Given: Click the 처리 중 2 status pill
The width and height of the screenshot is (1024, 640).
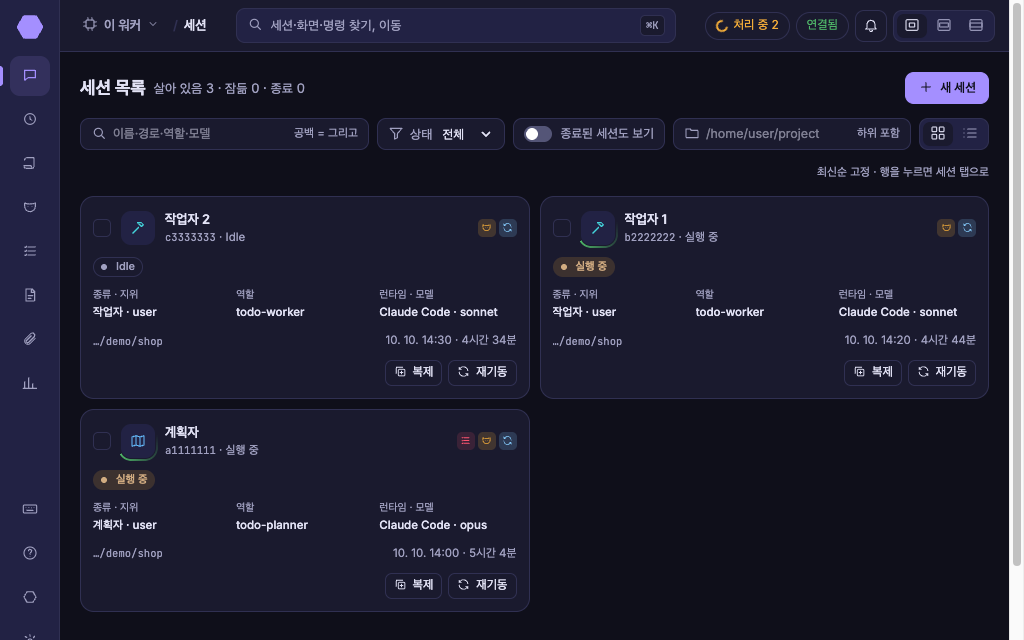Looking at the screenshot, I should [747, 25].
